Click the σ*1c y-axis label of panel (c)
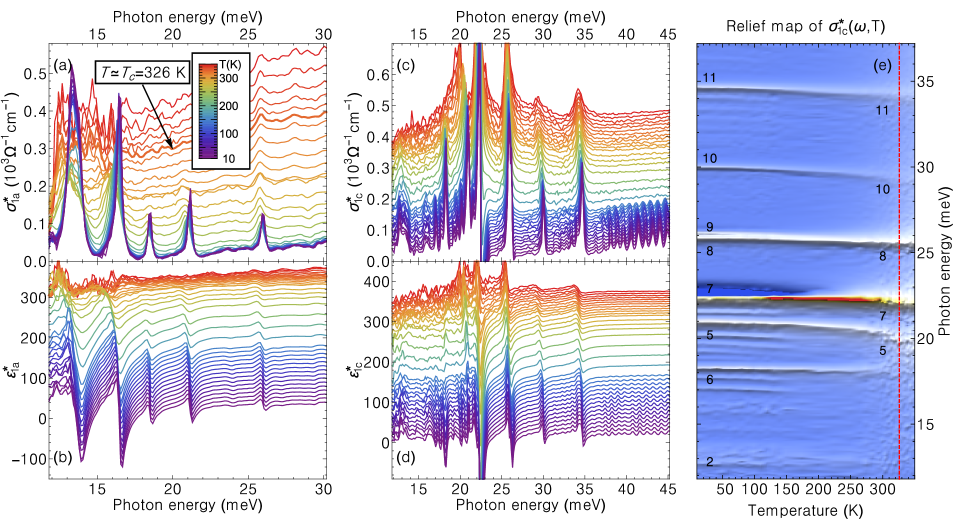This screenshot has height=523, width=964. [x=355, y=151]
